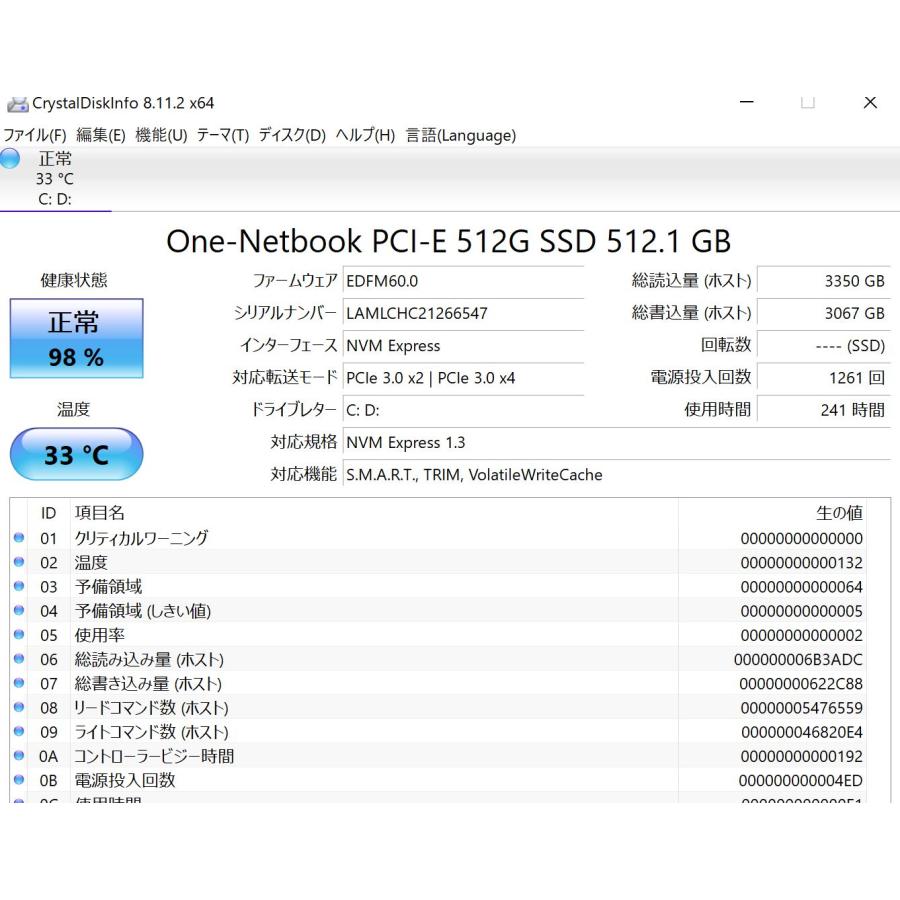
Task: Click status dot for row 01 クリティカルワーニング
Action: pyautogui.click(x=19, y=538)
